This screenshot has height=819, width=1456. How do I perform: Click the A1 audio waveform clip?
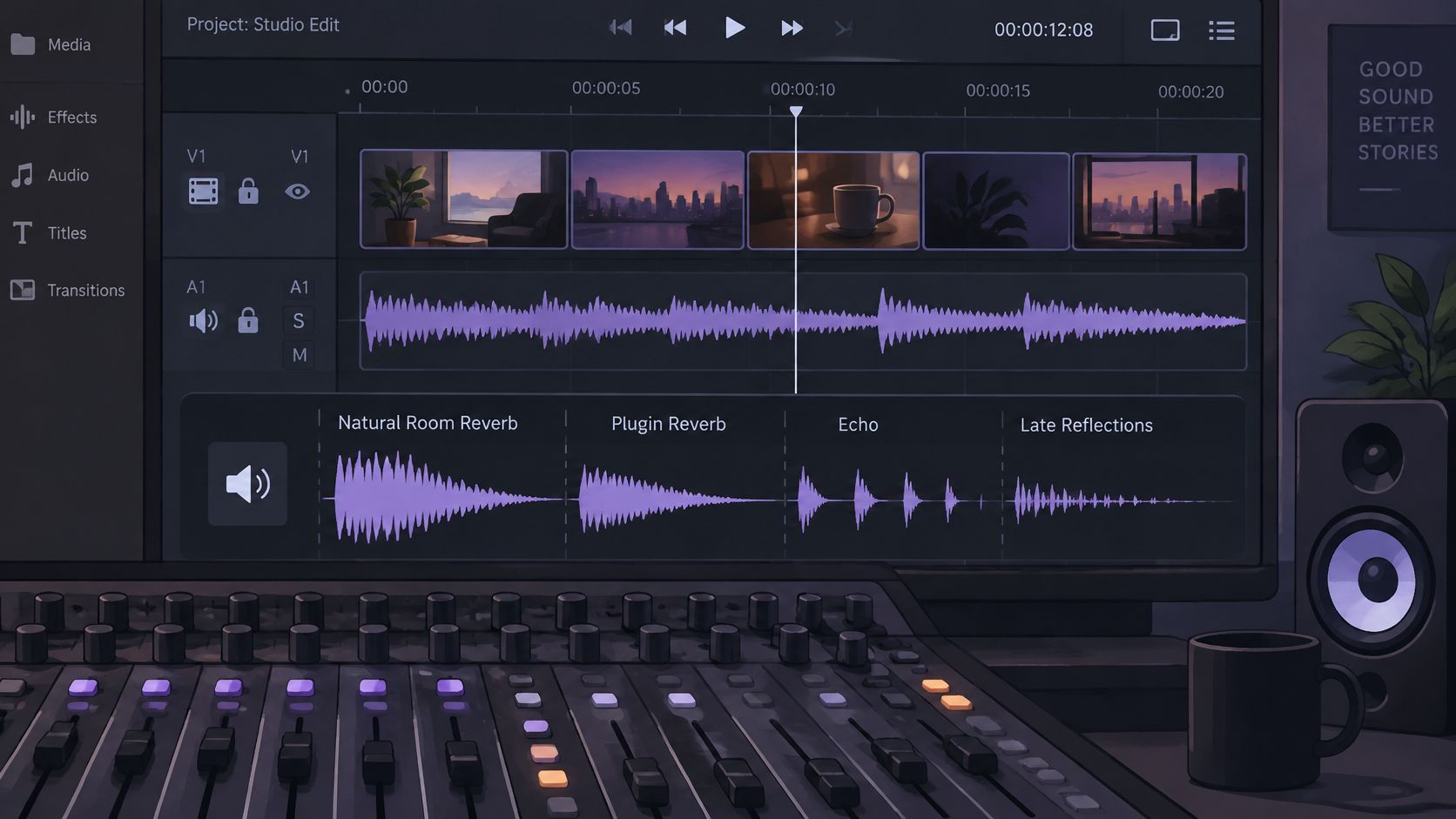coord(803,322)
